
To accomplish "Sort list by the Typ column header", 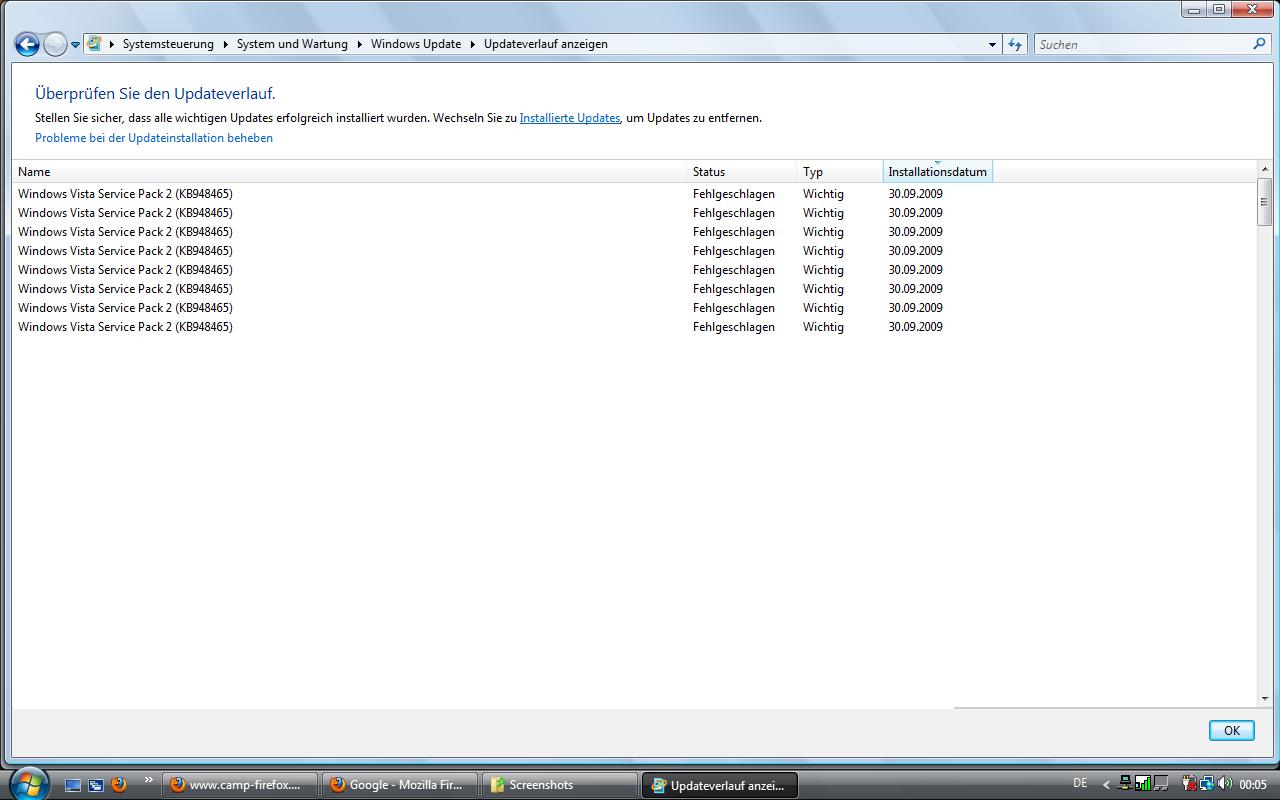I will [x=840, y=172].
